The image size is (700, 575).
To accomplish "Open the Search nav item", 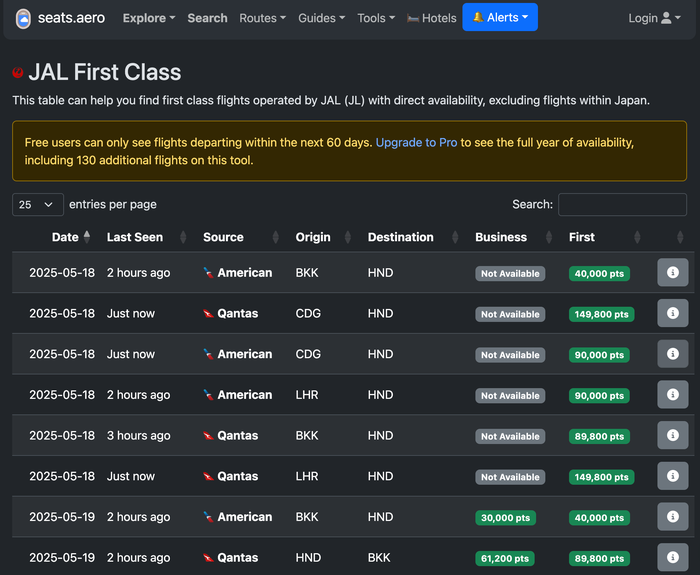I will click(207, 18).
